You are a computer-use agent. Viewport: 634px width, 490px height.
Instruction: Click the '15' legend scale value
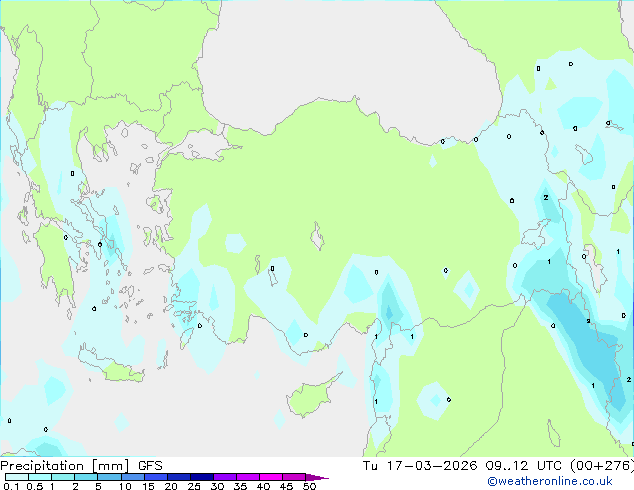pos(148,486)
